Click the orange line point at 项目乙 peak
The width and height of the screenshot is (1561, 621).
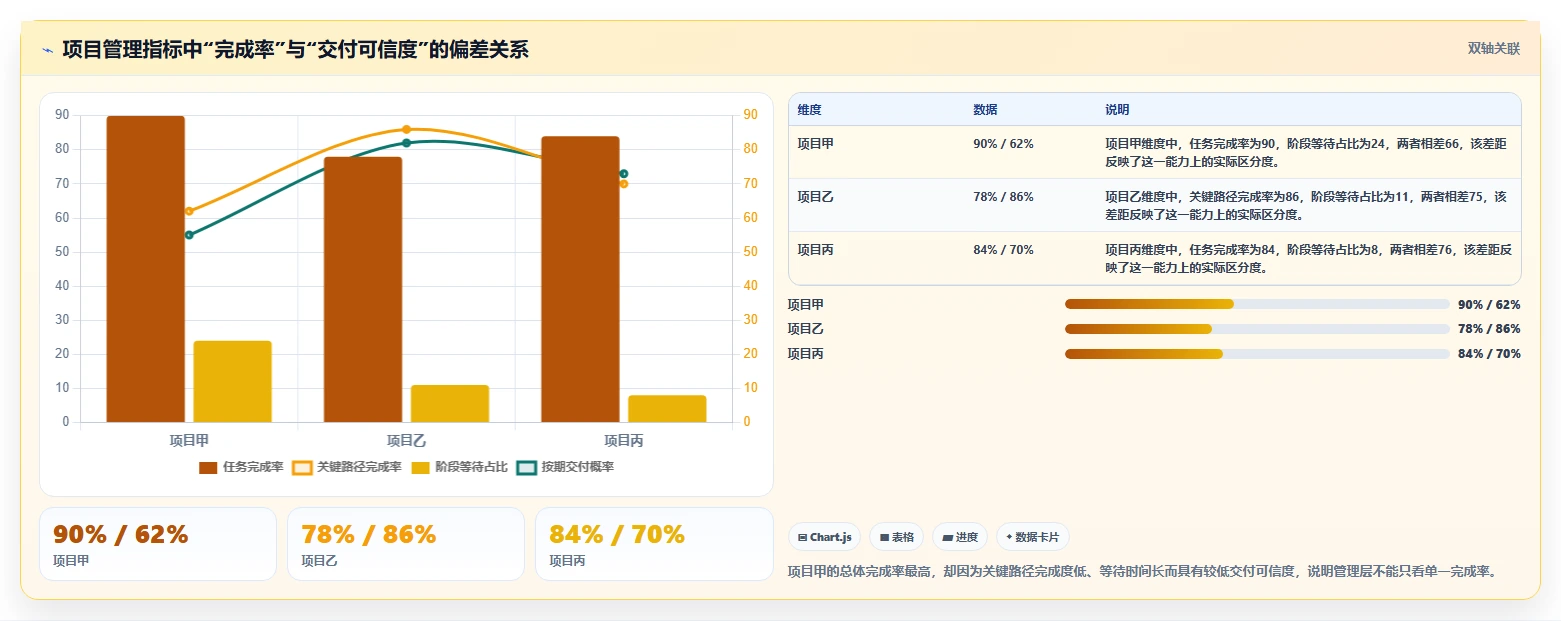point(406,129)
